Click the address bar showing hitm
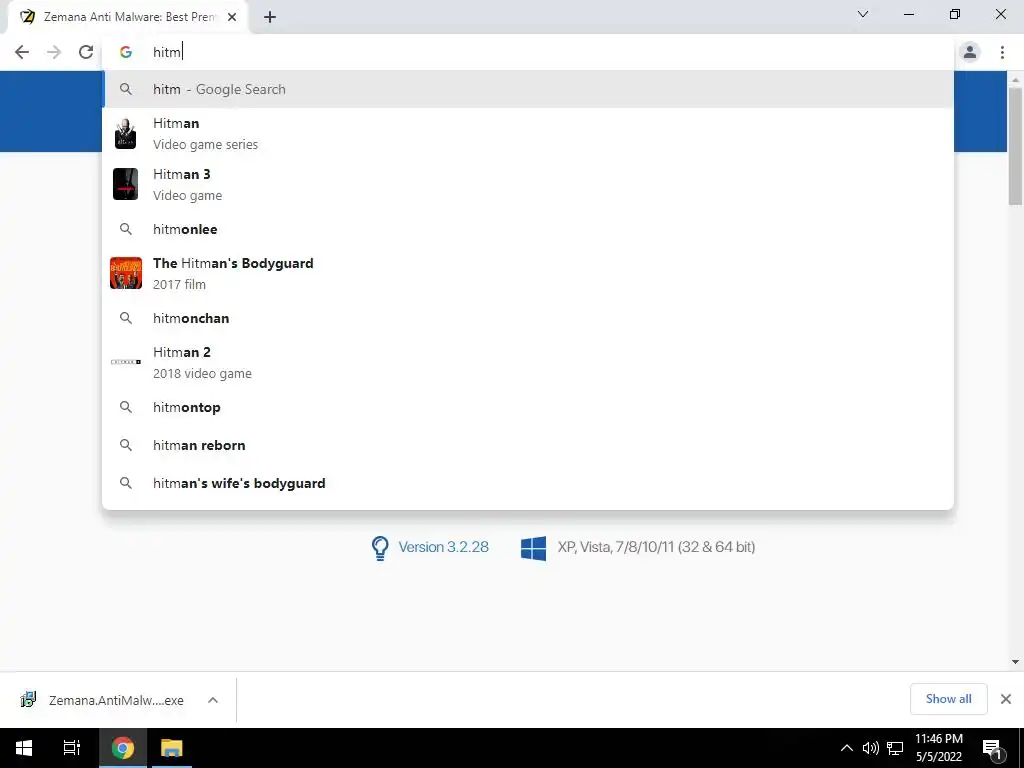The image size is (1024, 768). (x=528, y=52)
